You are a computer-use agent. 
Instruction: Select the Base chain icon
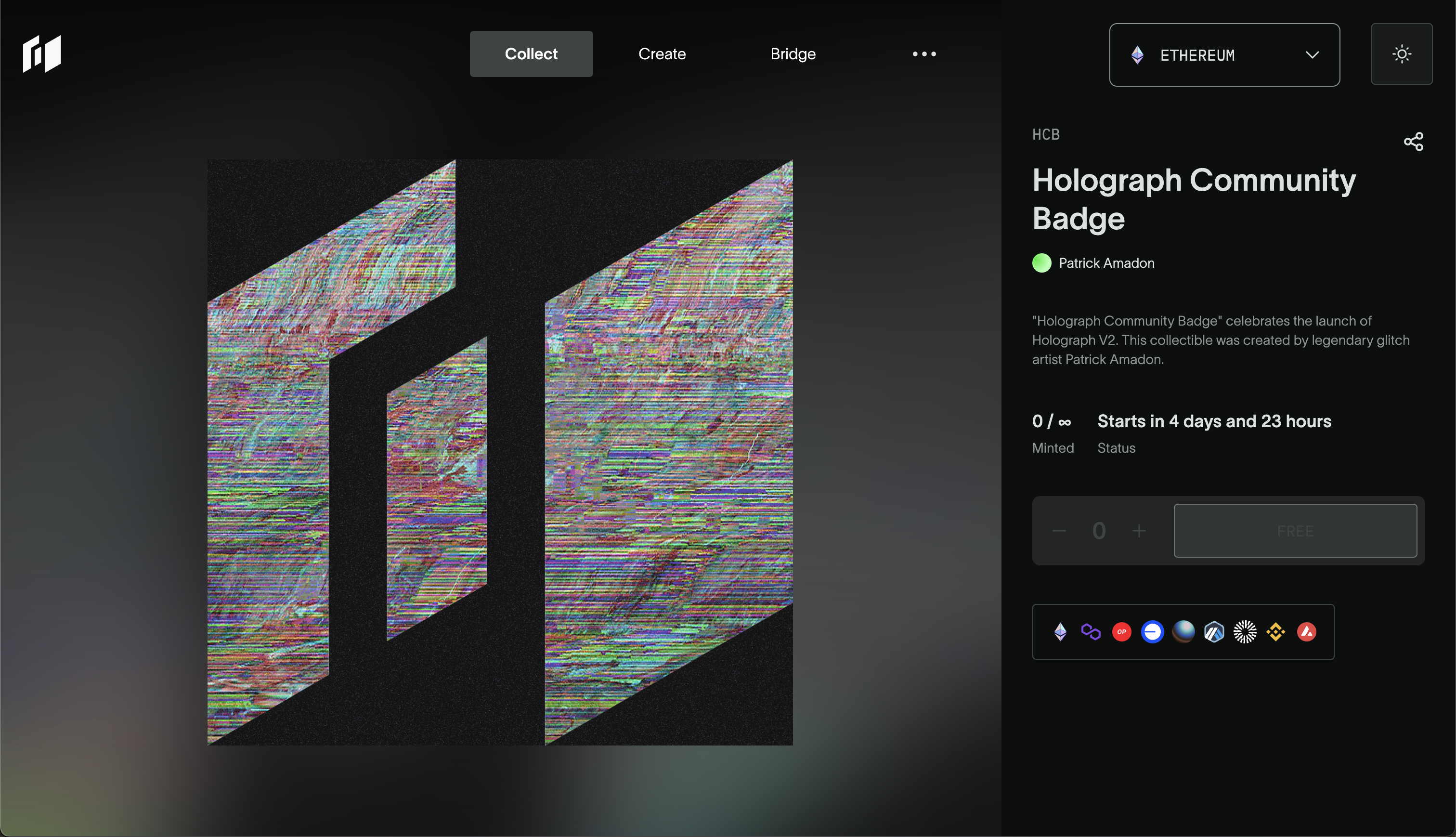tap(1152, 632)
